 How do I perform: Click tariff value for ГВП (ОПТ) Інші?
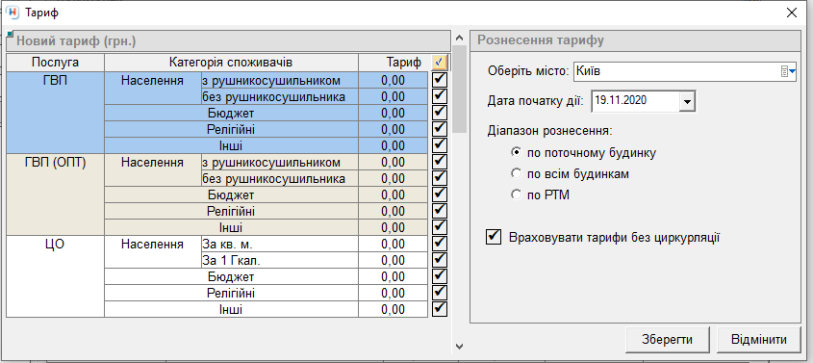pyautogui.click(x=393, y=227)
